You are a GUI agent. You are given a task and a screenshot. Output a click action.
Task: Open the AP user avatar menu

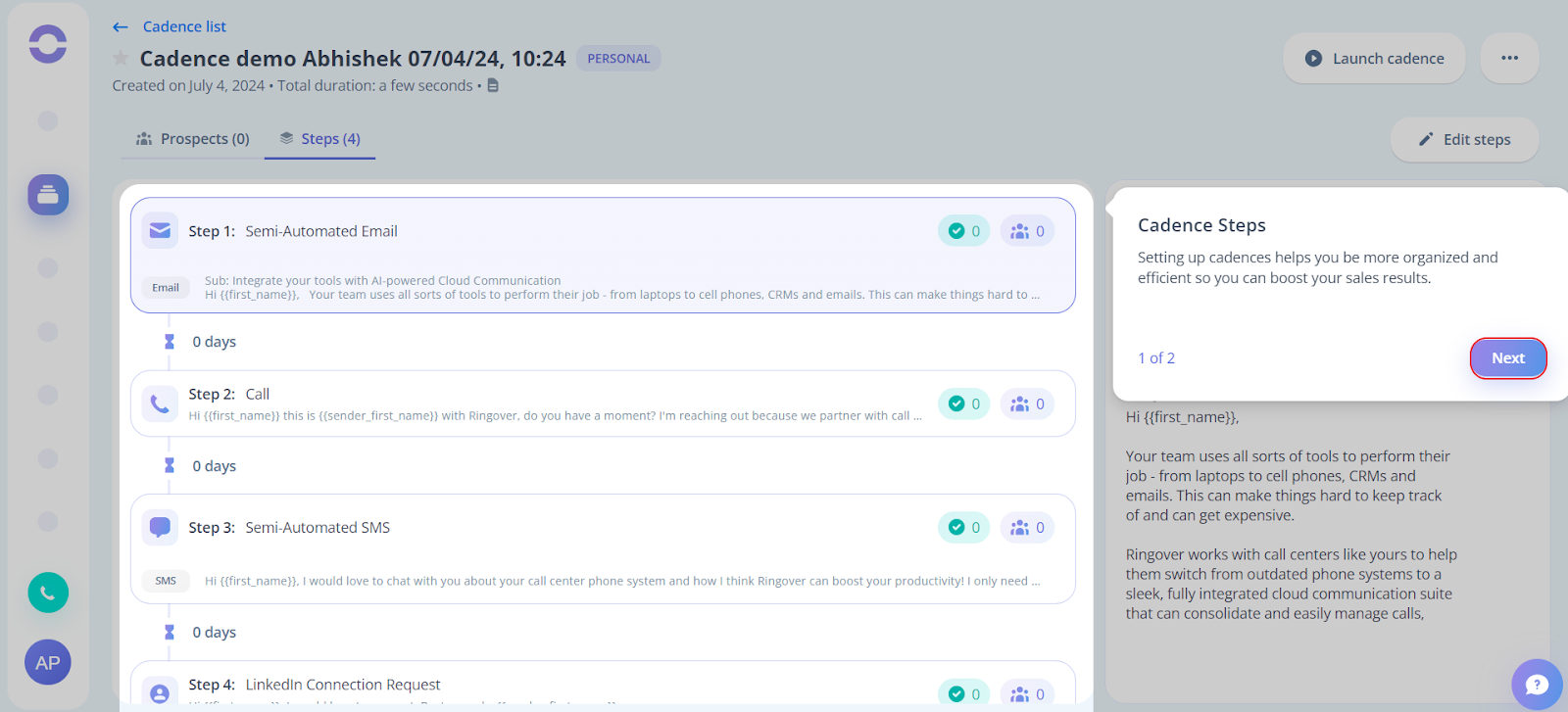coord(48,663)
